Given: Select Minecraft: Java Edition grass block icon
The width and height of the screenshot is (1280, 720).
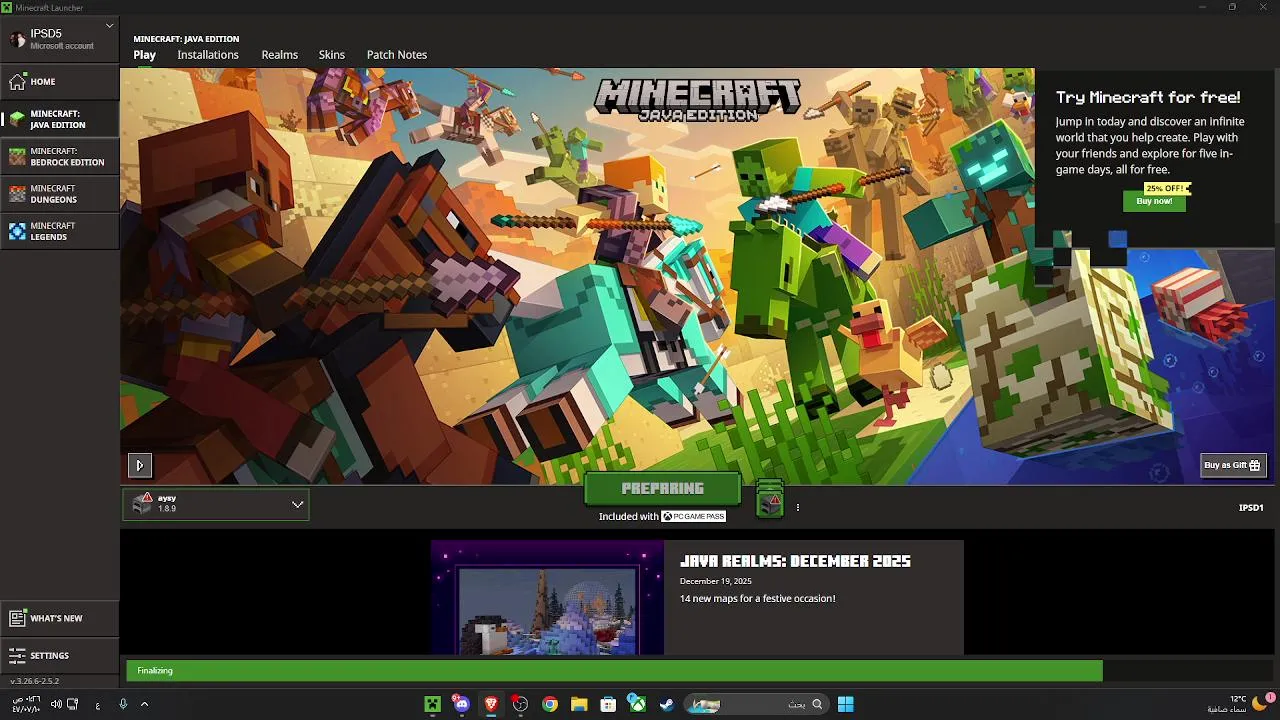Looking at the screenshot, I should (17, 119).
